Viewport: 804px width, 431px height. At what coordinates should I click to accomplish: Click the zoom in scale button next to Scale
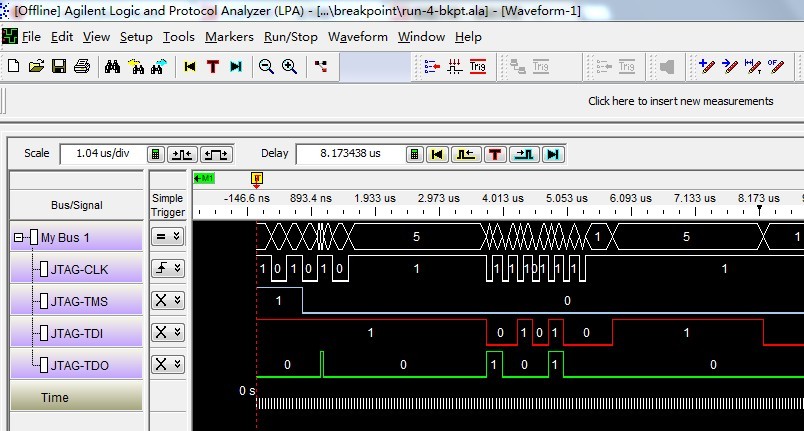tap(182, 154)
